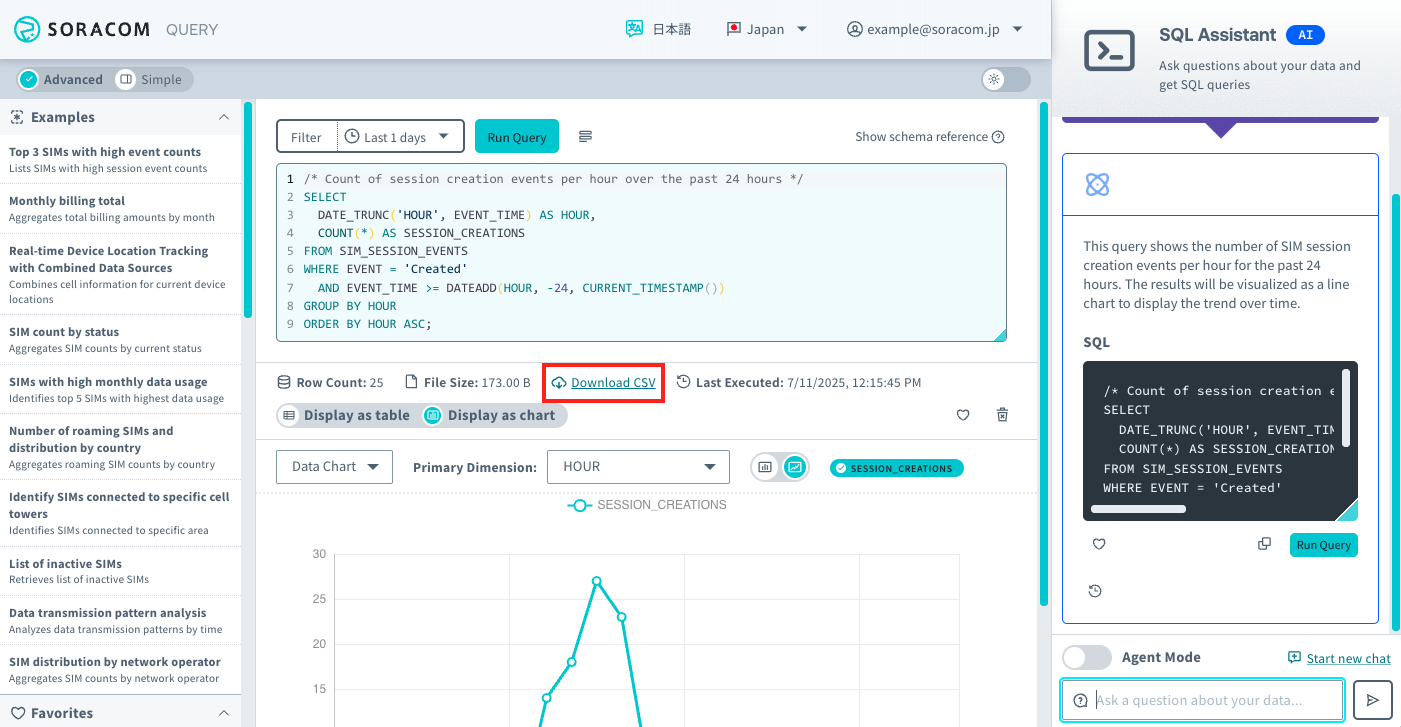The height and width of the screenshot is (727, 1401).
Task: Open the example@soracom.jp account menu
Action: (x=935, y=29)
